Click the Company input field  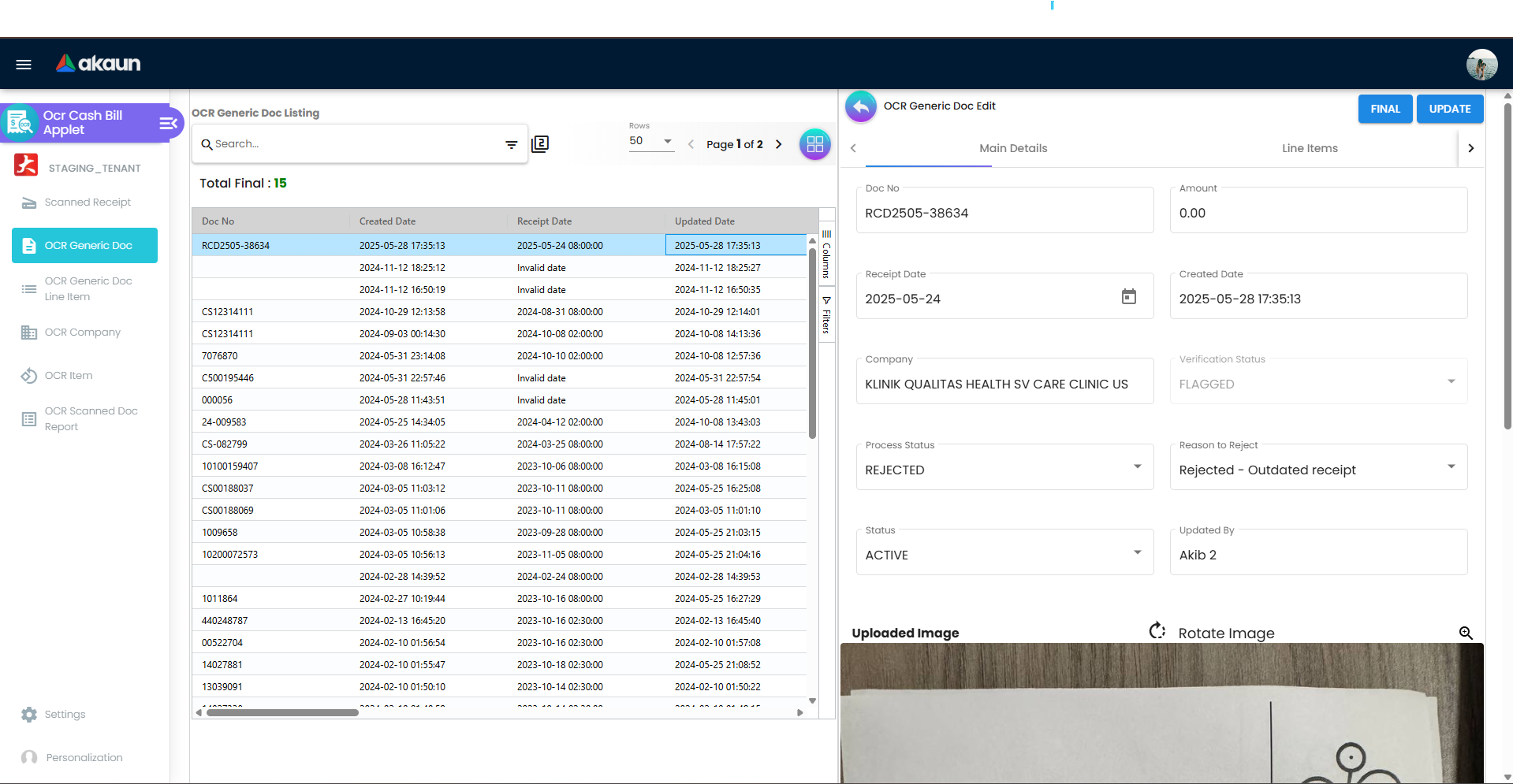point(1005,381)
